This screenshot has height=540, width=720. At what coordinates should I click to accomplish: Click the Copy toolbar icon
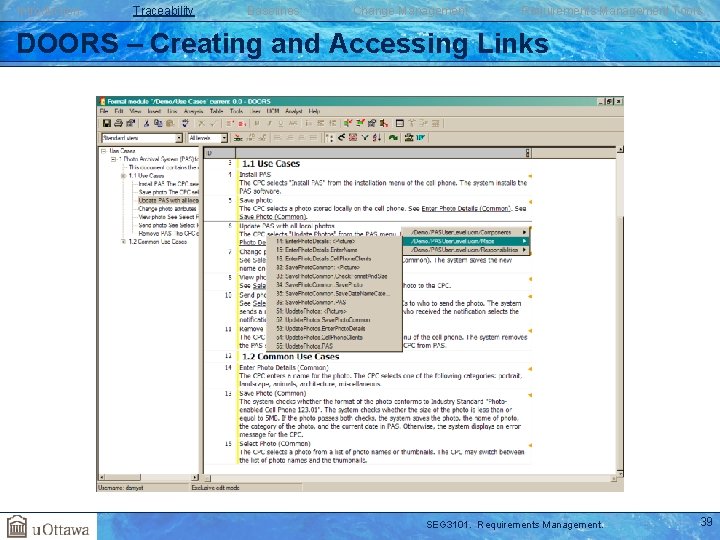coord(158,123)
